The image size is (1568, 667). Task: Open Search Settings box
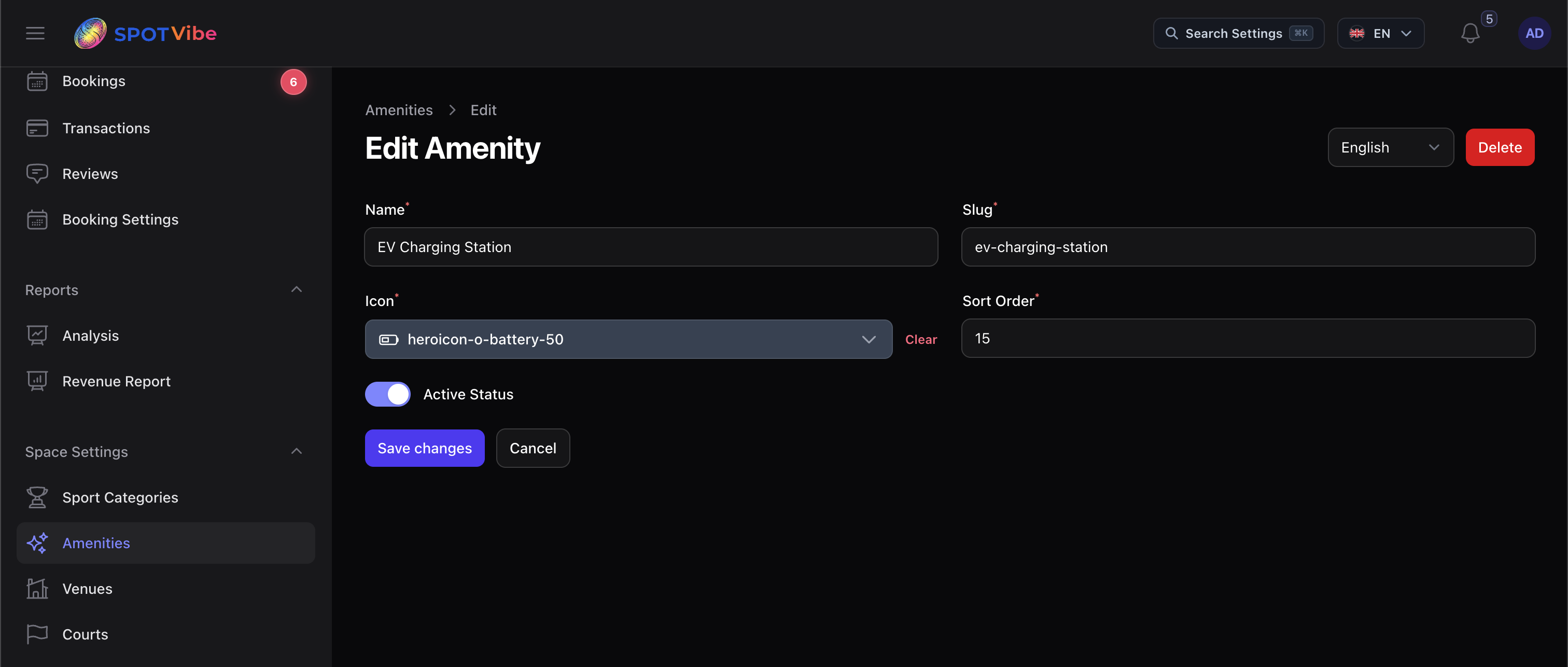pyautogui.click(x=1238, y=34)
